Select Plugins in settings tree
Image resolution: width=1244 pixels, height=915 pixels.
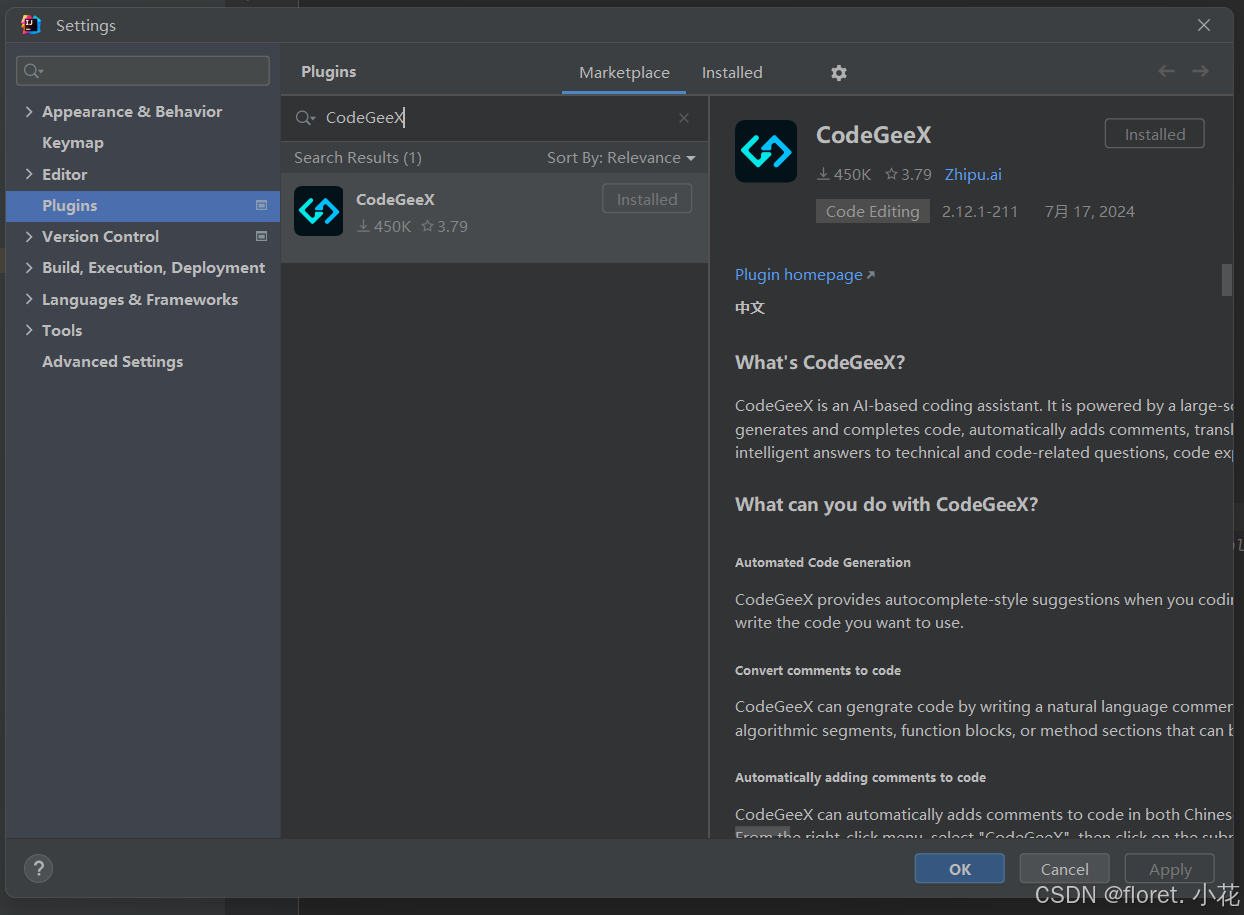[x=143, y=205]
